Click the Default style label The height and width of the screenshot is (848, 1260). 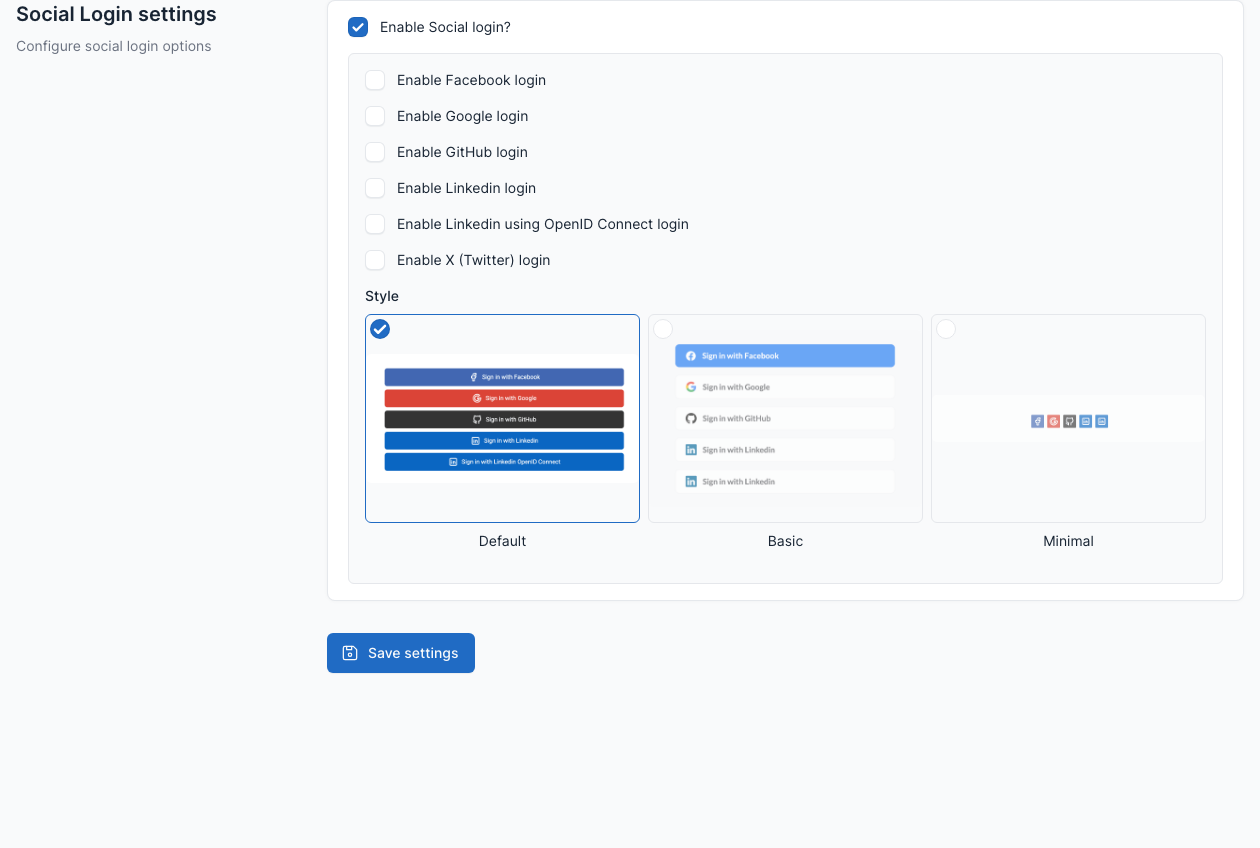click(x=502, y=541)
